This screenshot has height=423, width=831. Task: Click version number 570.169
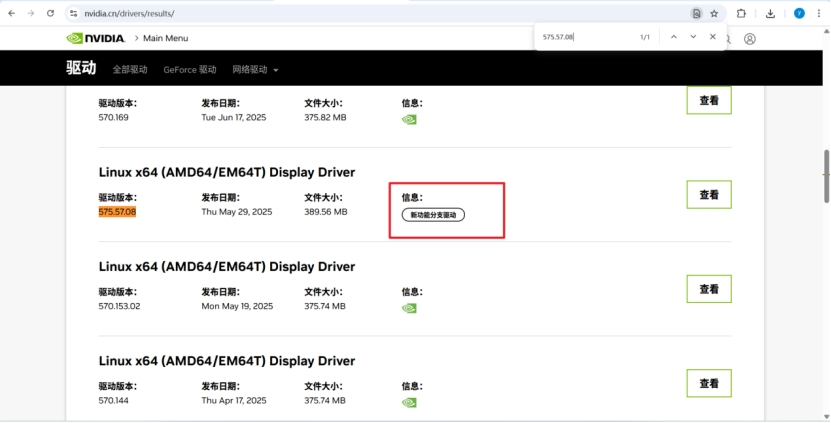113,118
